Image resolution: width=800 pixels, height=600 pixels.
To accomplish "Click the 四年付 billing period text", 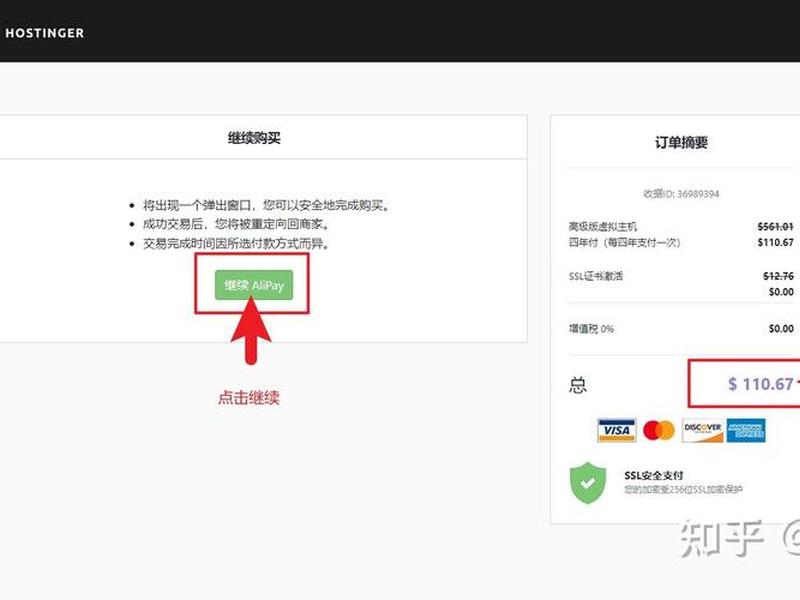I will (x=624, y=242).
